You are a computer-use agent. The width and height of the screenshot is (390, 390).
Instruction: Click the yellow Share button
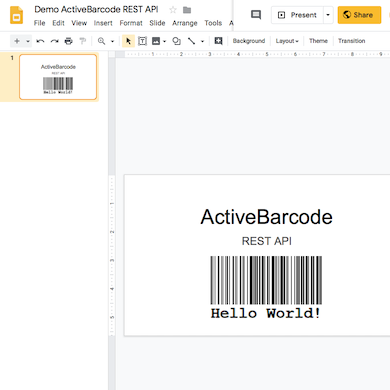[x=359, y=15]
